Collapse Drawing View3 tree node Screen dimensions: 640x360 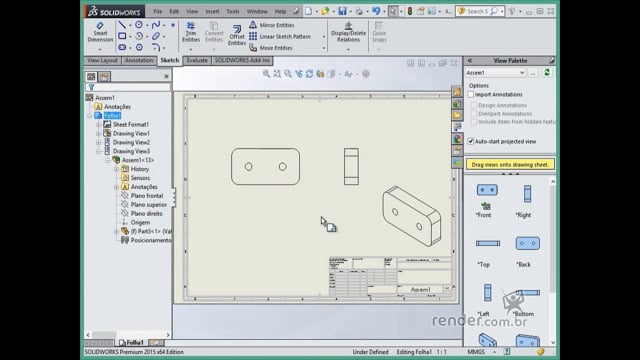click(x=98, y=151)
